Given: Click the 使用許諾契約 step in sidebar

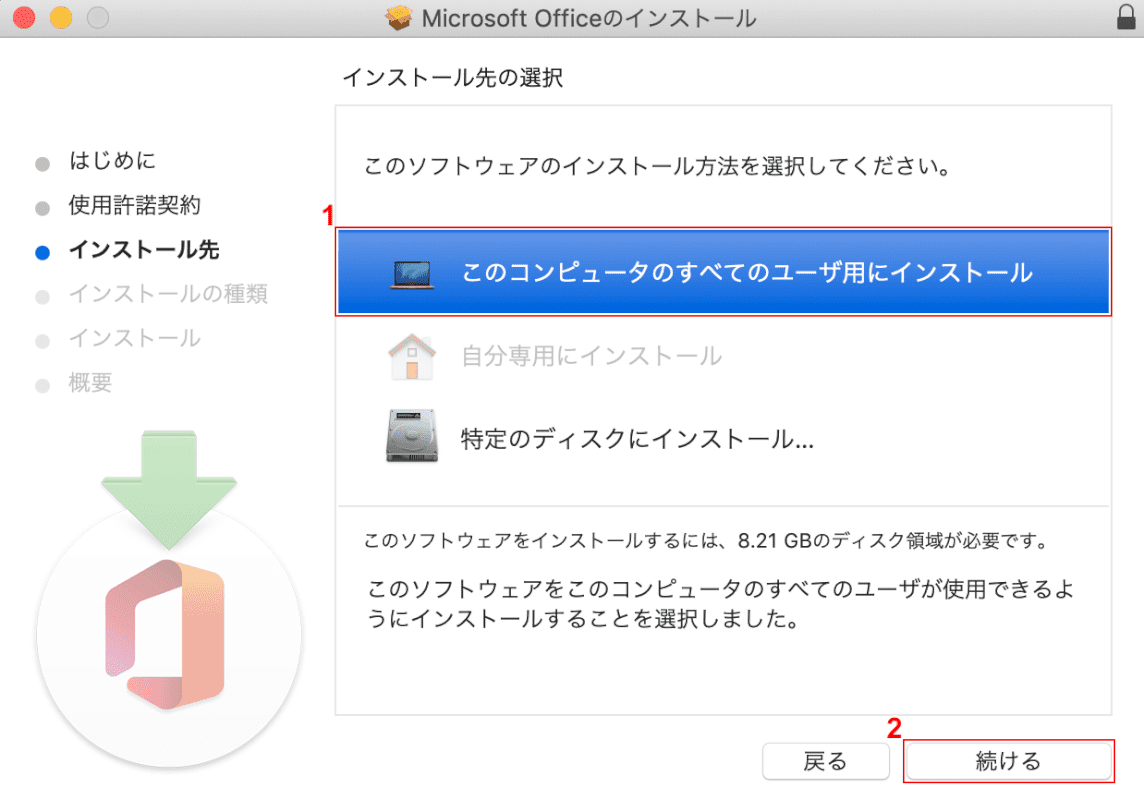Looking at the screenshot, I should tap(134, 205).
